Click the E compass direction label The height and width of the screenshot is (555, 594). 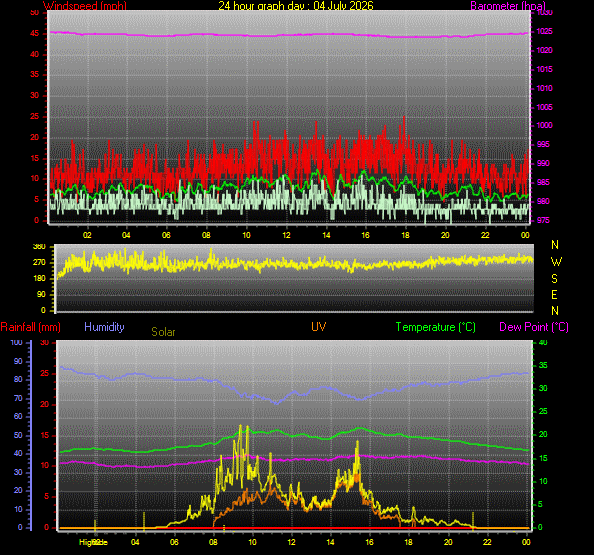(554, 295)
